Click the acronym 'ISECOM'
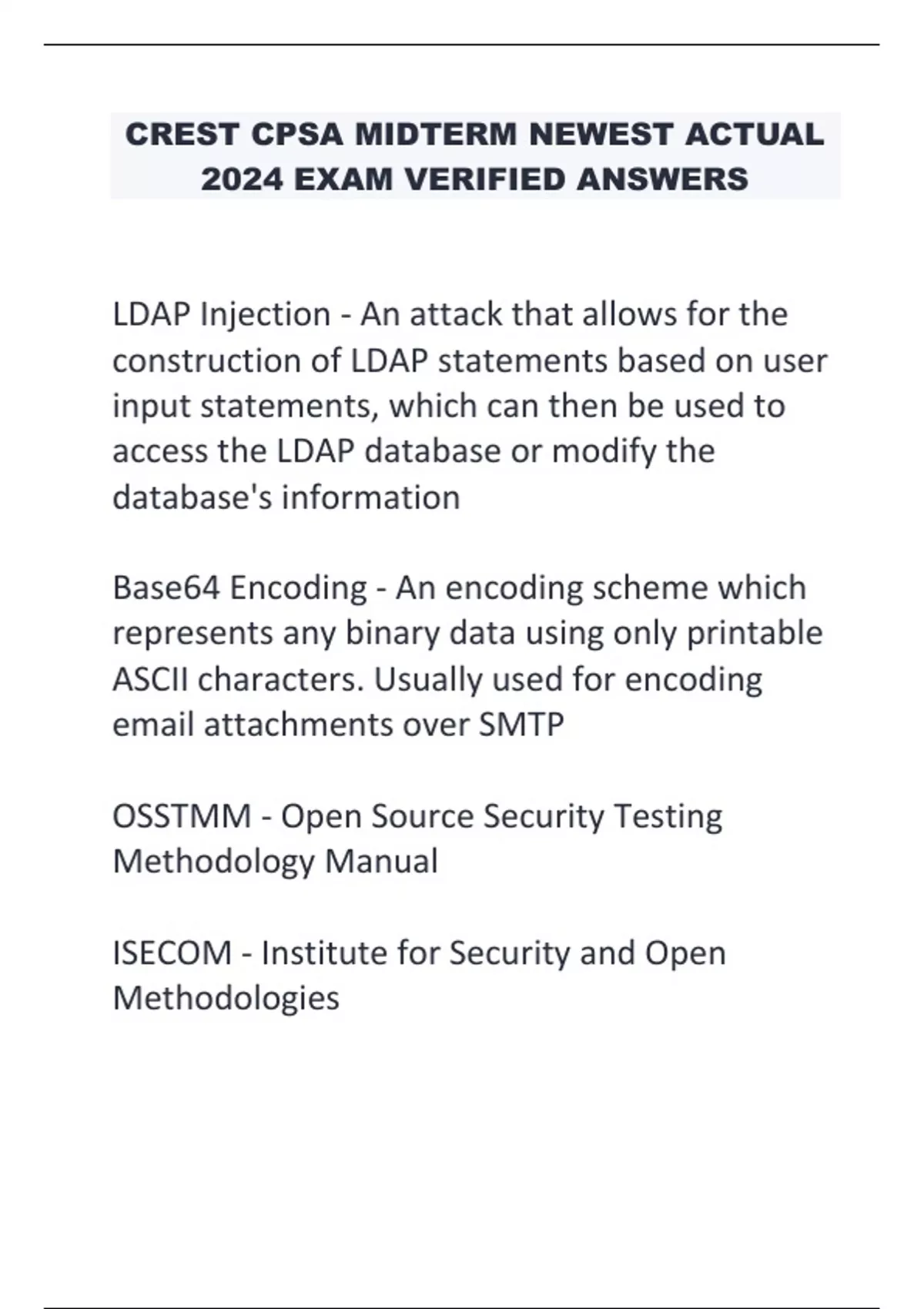 (x=172, y=953)
